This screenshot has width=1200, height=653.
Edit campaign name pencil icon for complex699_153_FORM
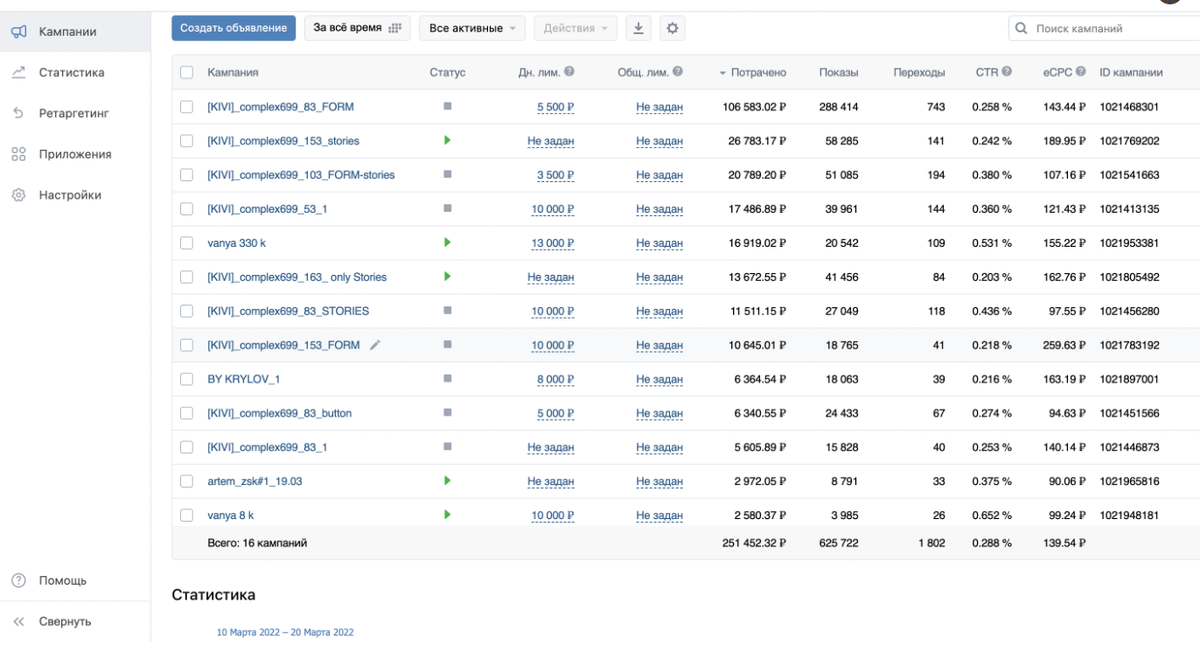(375, 345)
